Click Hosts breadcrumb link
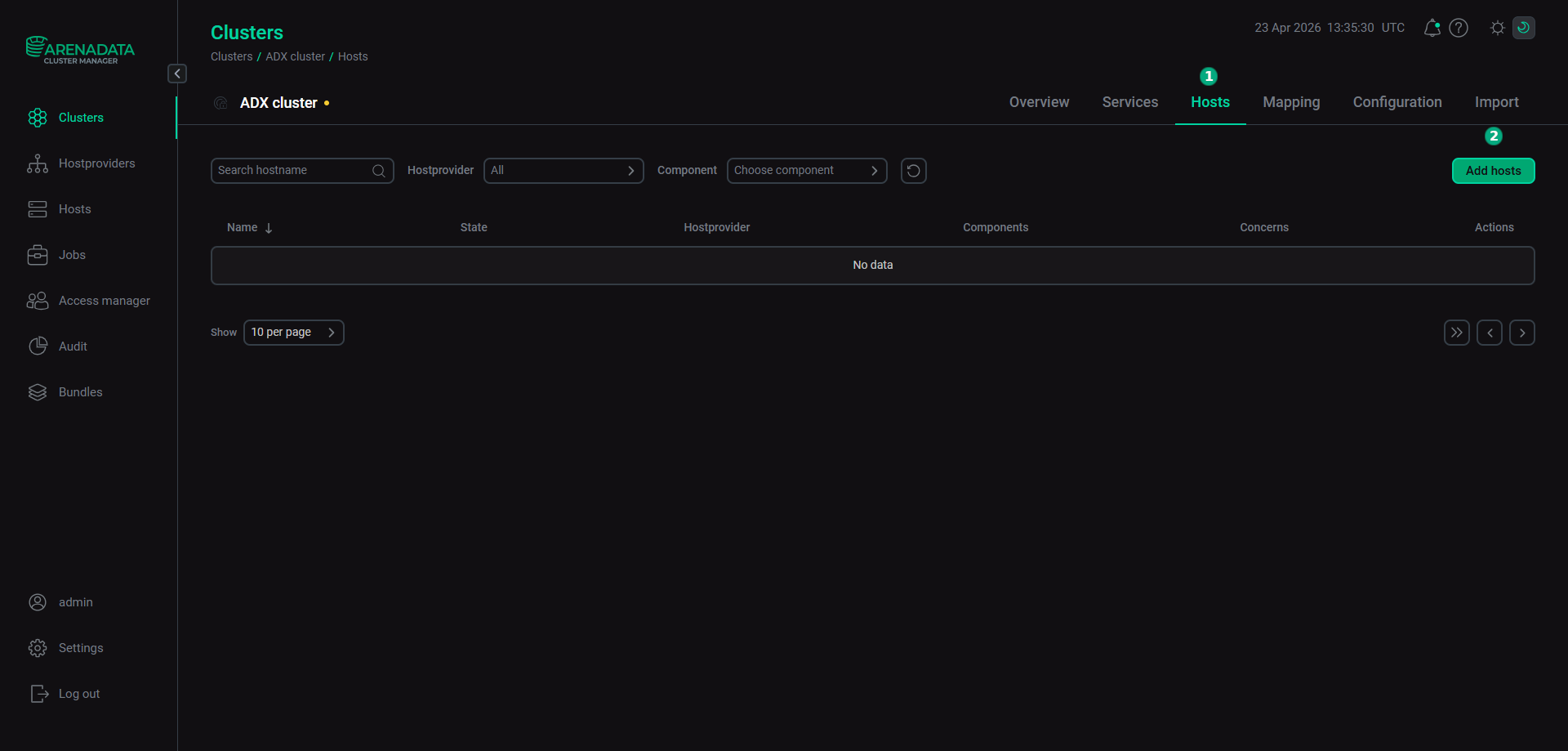1568x751 pixels. tap(353, 56)
